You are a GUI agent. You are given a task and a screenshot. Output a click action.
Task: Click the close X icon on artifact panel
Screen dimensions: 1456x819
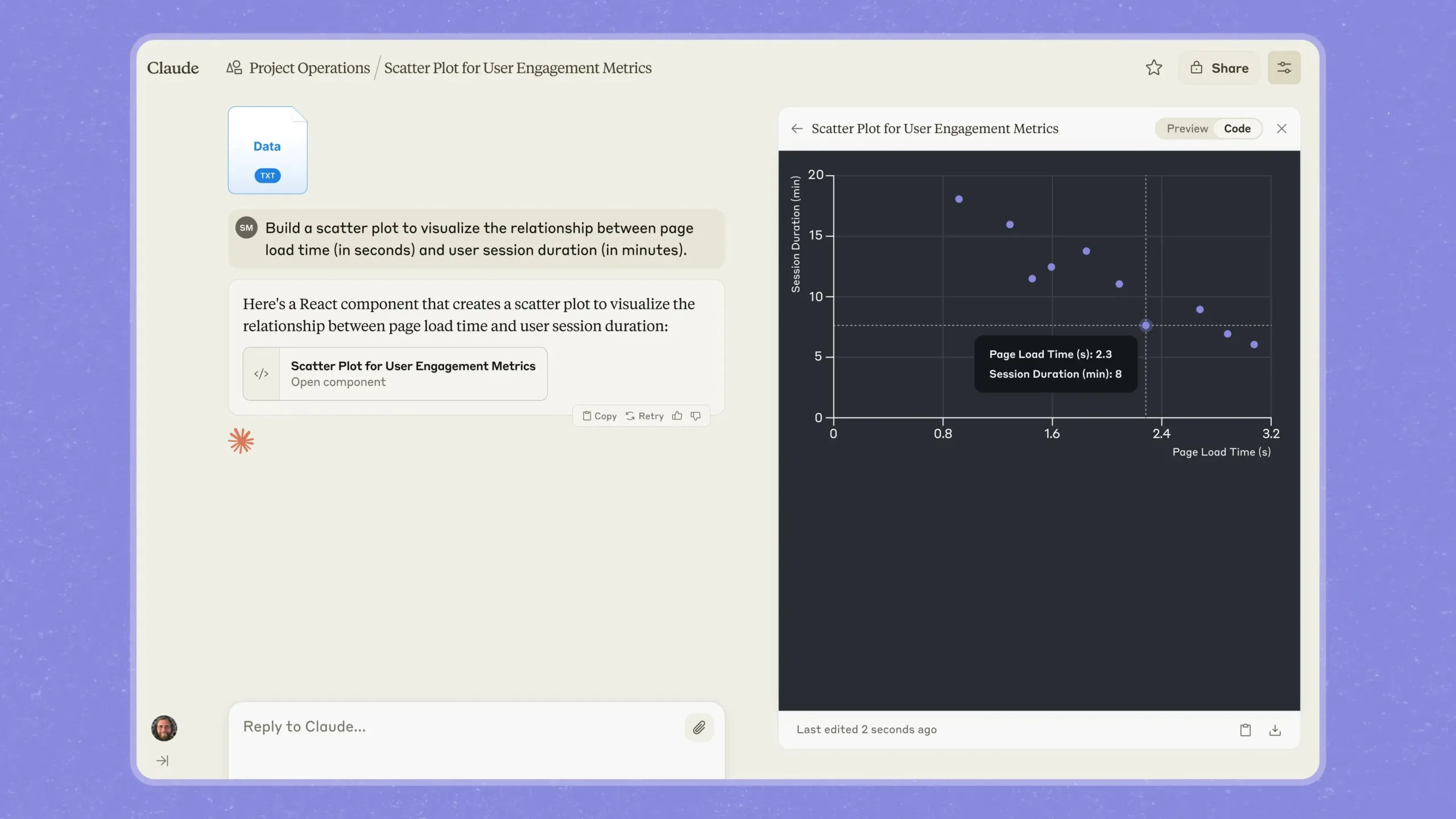click(x=1282, y=129)
